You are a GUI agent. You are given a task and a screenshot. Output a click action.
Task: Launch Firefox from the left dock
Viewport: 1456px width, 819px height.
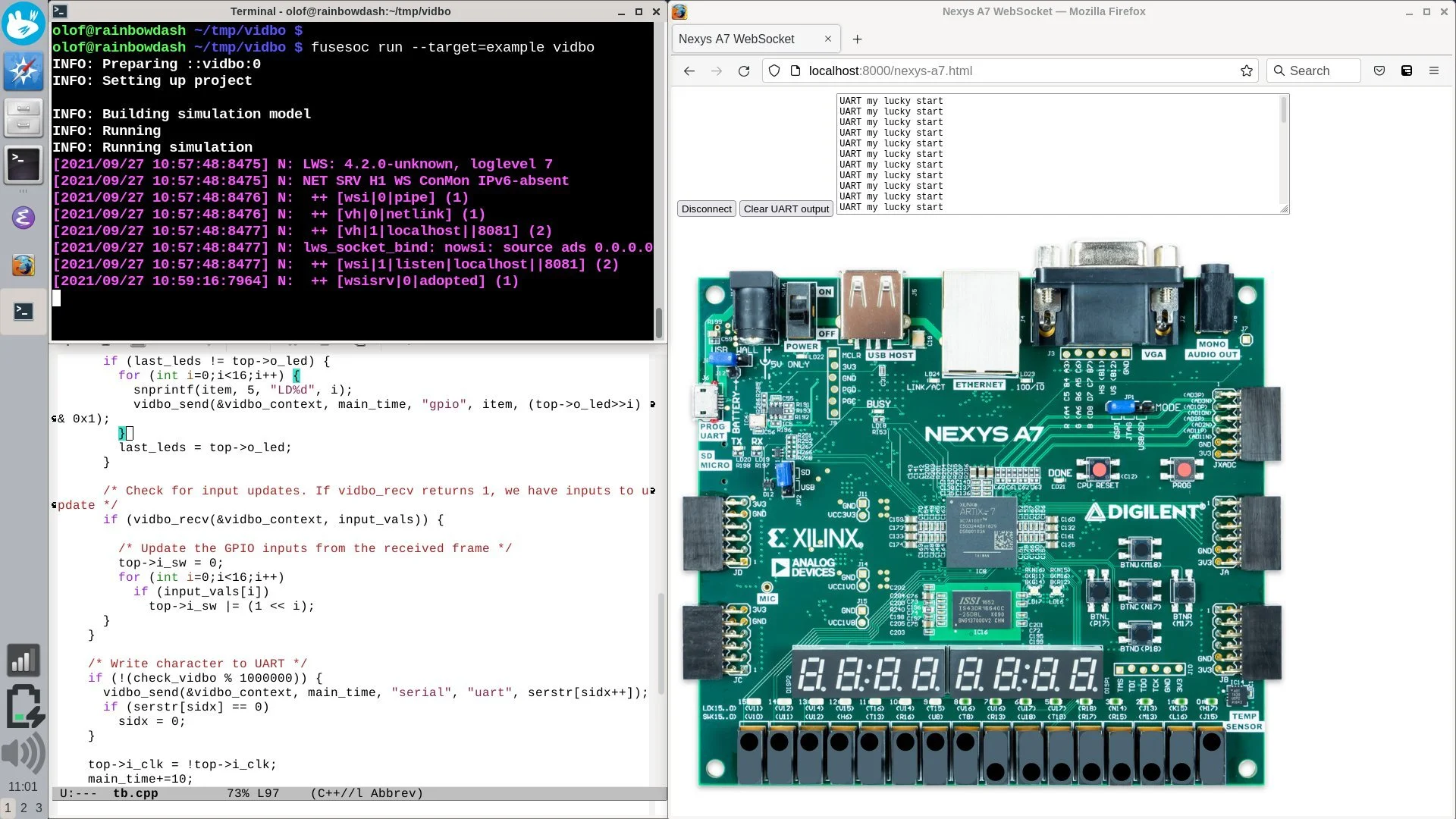point(24,265)
